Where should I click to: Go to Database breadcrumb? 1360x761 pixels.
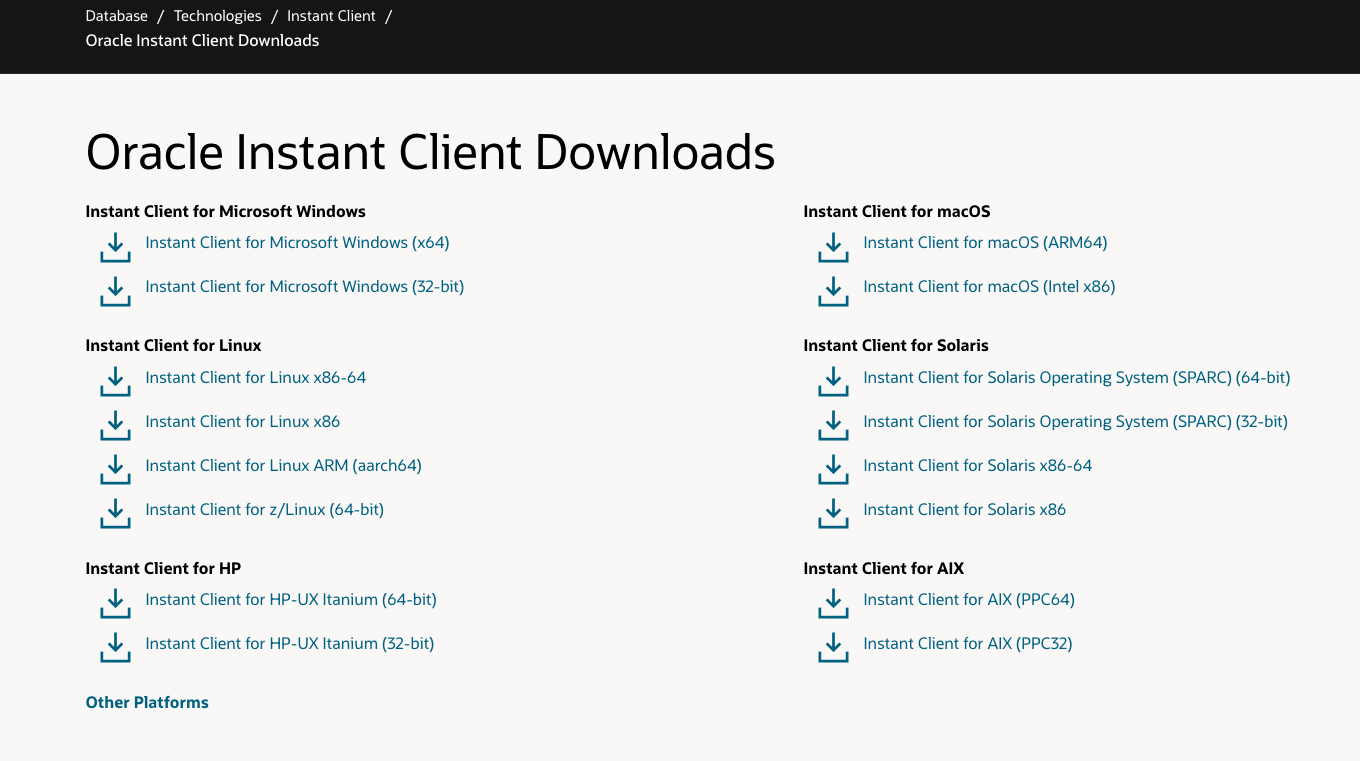[117, 16]
